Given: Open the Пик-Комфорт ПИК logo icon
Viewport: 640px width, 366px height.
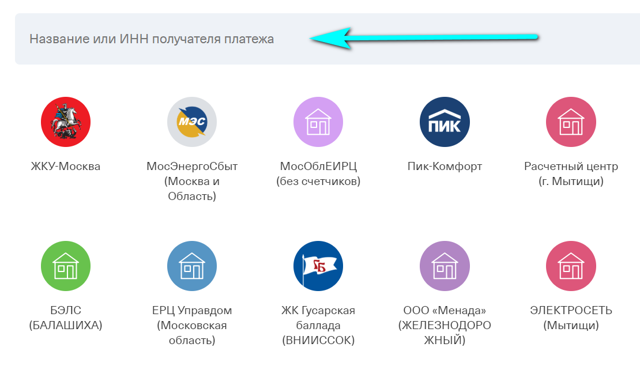Looking at the screenshot, I should point(444,122).
